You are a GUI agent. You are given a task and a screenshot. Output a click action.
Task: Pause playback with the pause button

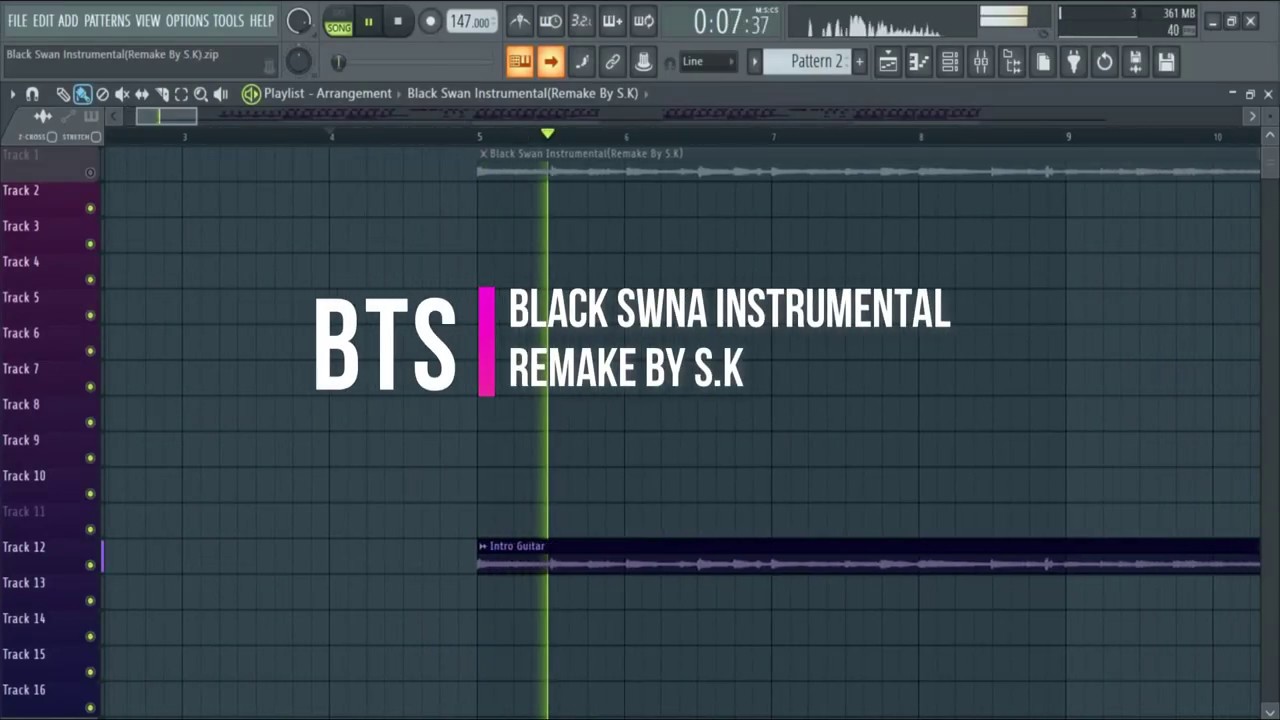[x=368, y=21]
